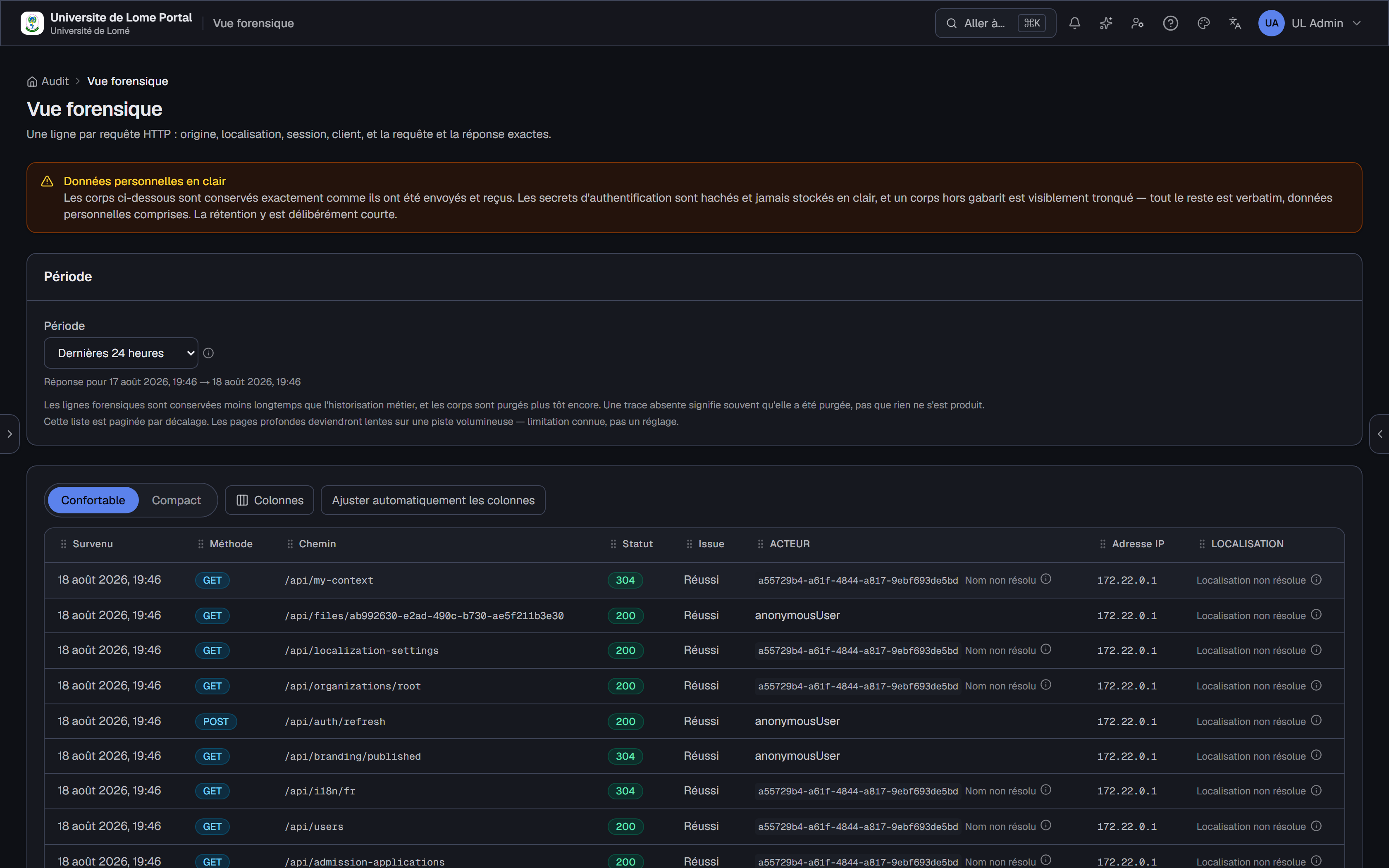Click 200 status badge on /api/auth/refresh row

coord(625,722)
